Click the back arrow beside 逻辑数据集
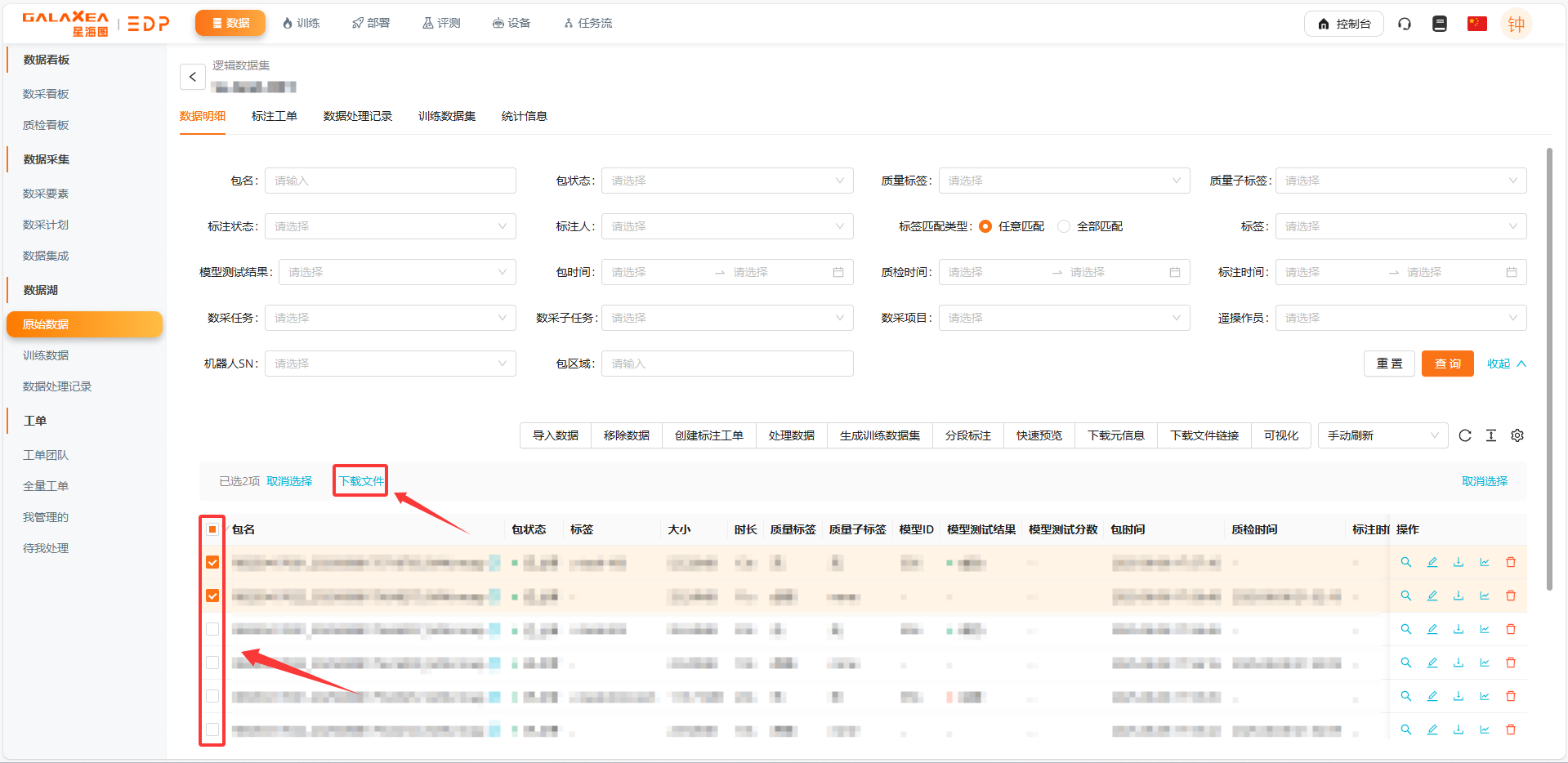This screenshot has width=1568, height=763. point(192,77)
